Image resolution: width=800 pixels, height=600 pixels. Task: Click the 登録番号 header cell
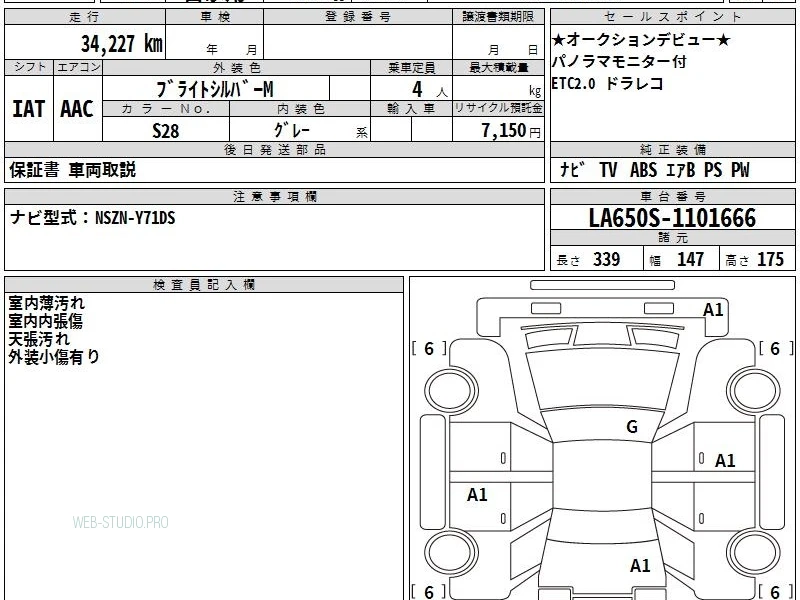(x=358, y=16)
